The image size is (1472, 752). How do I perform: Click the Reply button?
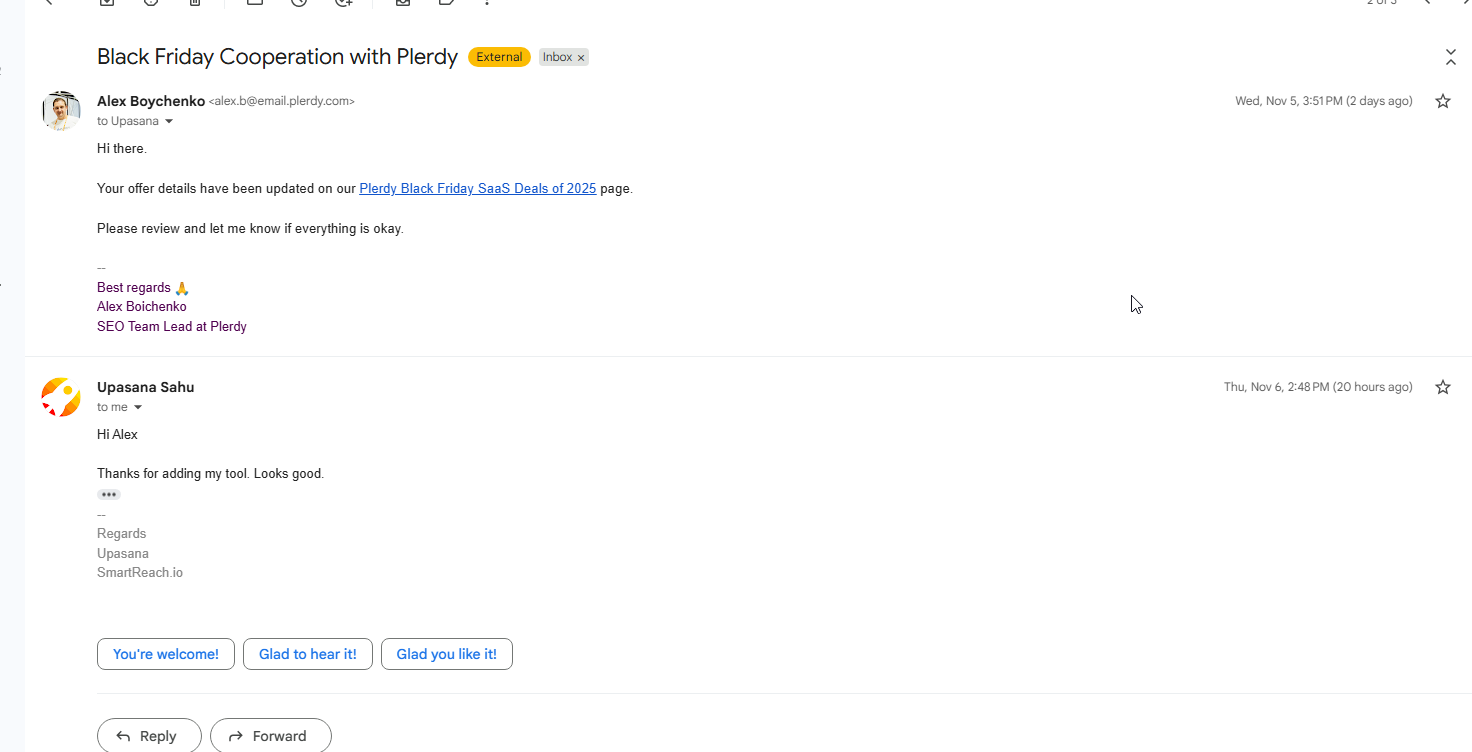click(148, 736)
